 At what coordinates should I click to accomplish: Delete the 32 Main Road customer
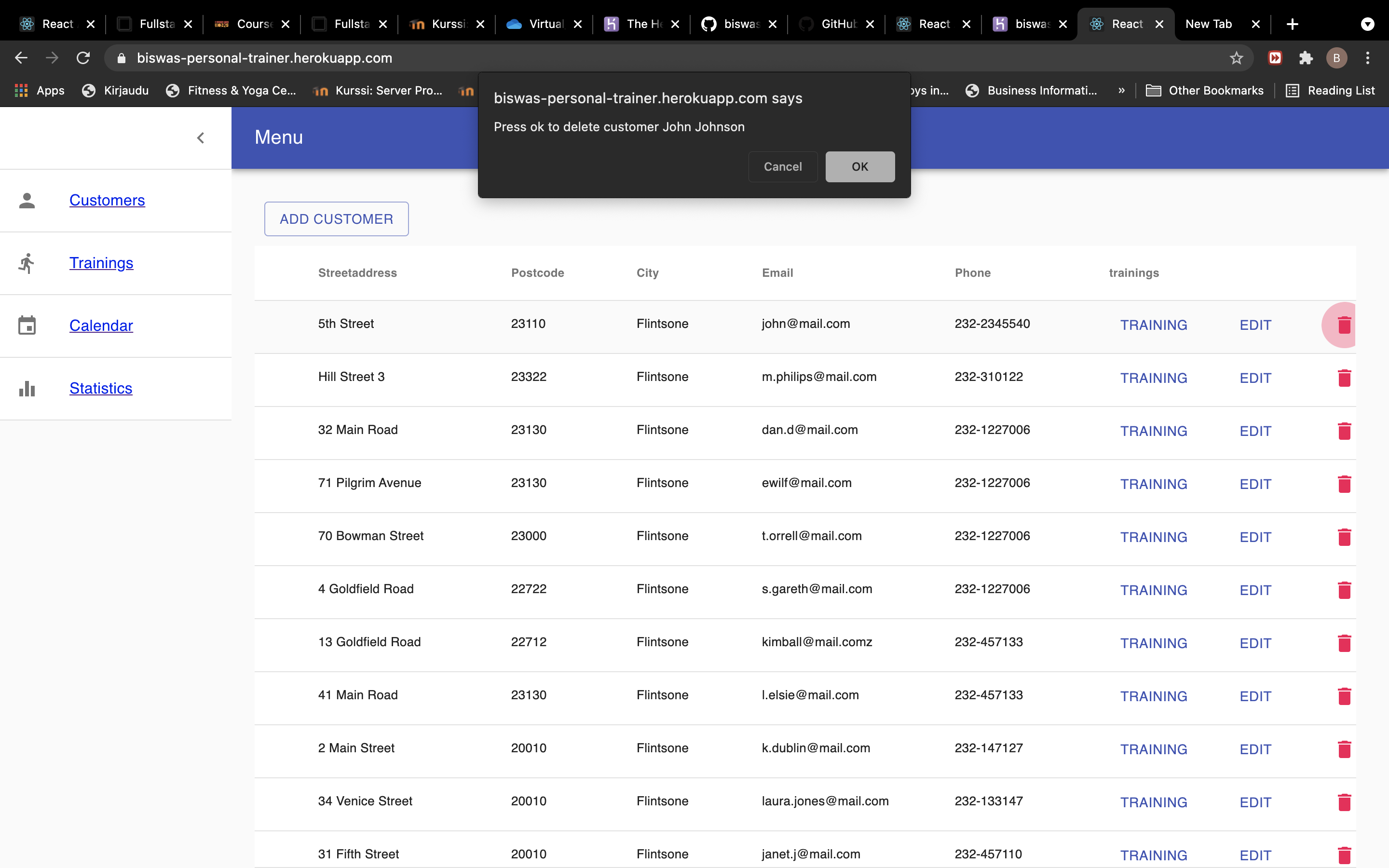1344,431
